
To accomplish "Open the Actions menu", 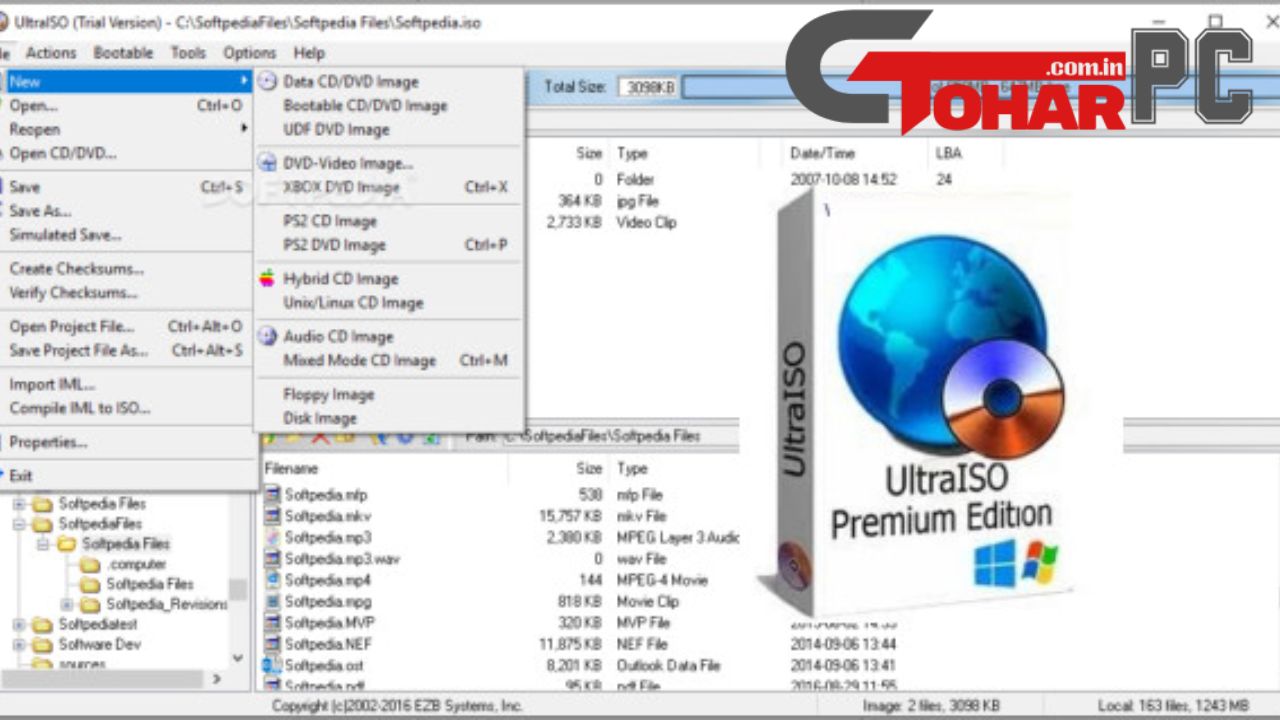I will click(51, 53).
